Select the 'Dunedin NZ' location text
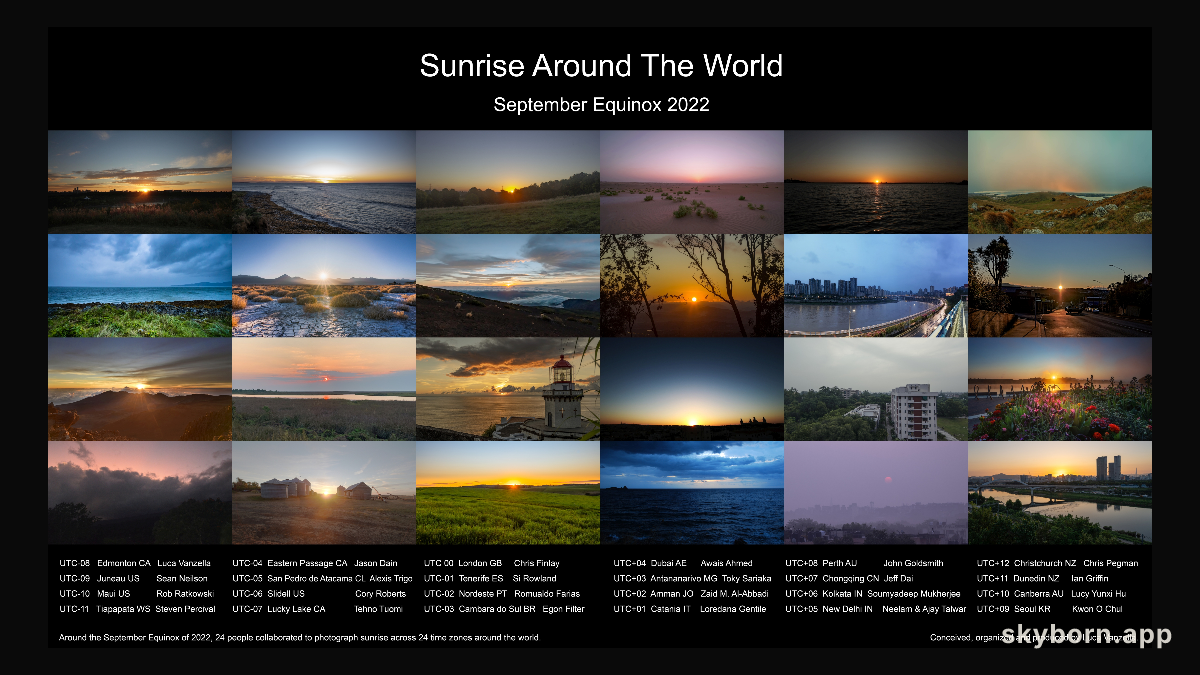 (1036, 578)
